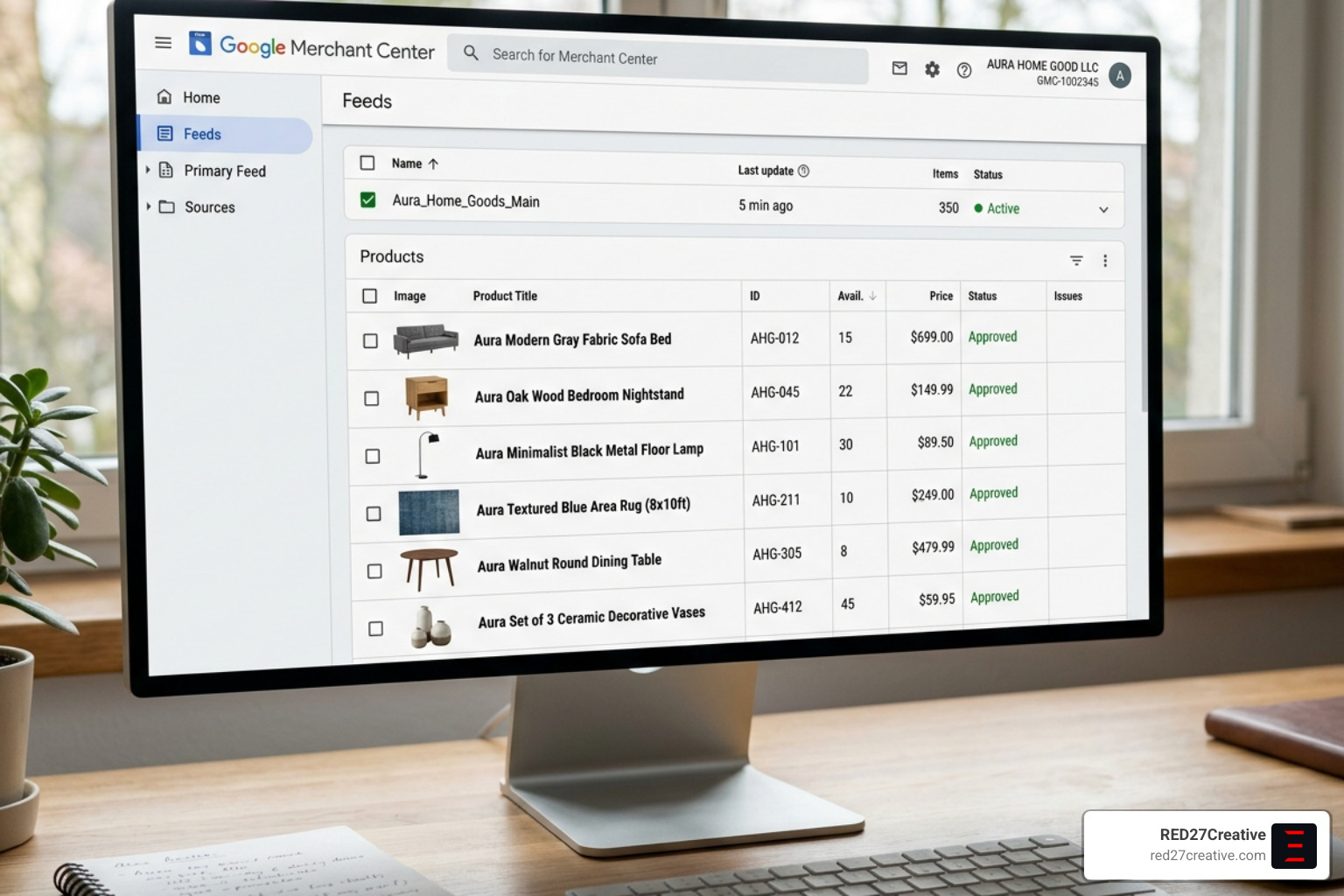This screenshot has width=1344, height=896.
Task: Toggle the select-all products checkbox
Action: click(369, 296)
